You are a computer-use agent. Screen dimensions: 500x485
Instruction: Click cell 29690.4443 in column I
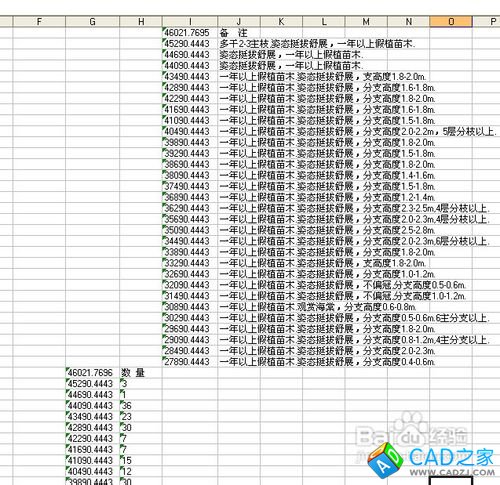tap(190, 329)
